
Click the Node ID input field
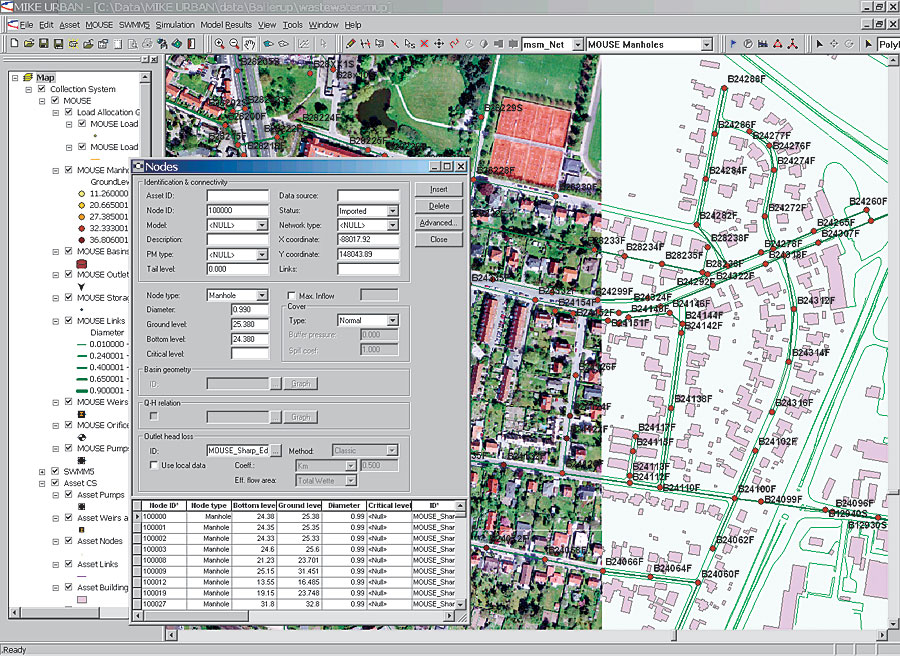tap(238, 210)
